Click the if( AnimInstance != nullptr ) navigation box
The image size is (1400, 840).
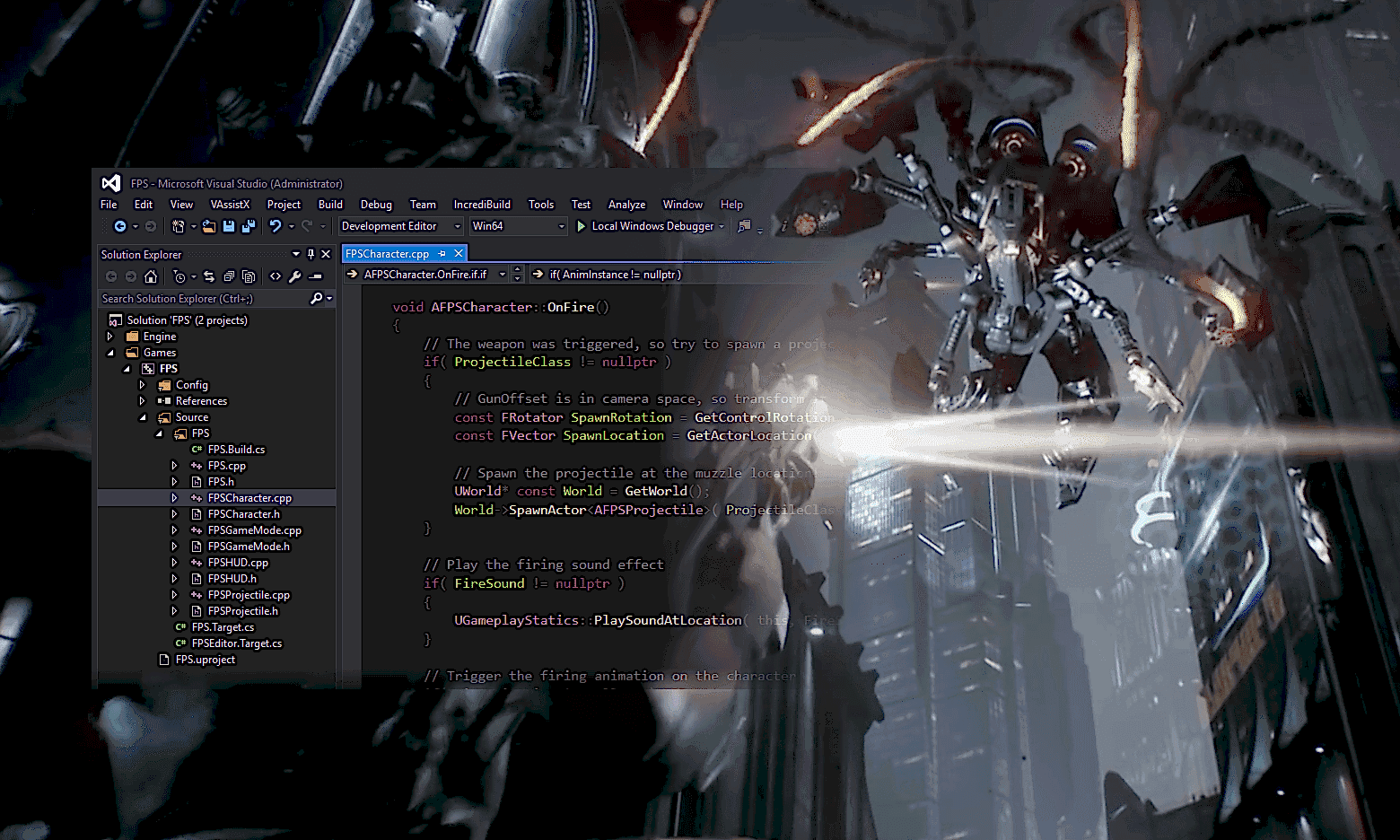coord(616,275)
